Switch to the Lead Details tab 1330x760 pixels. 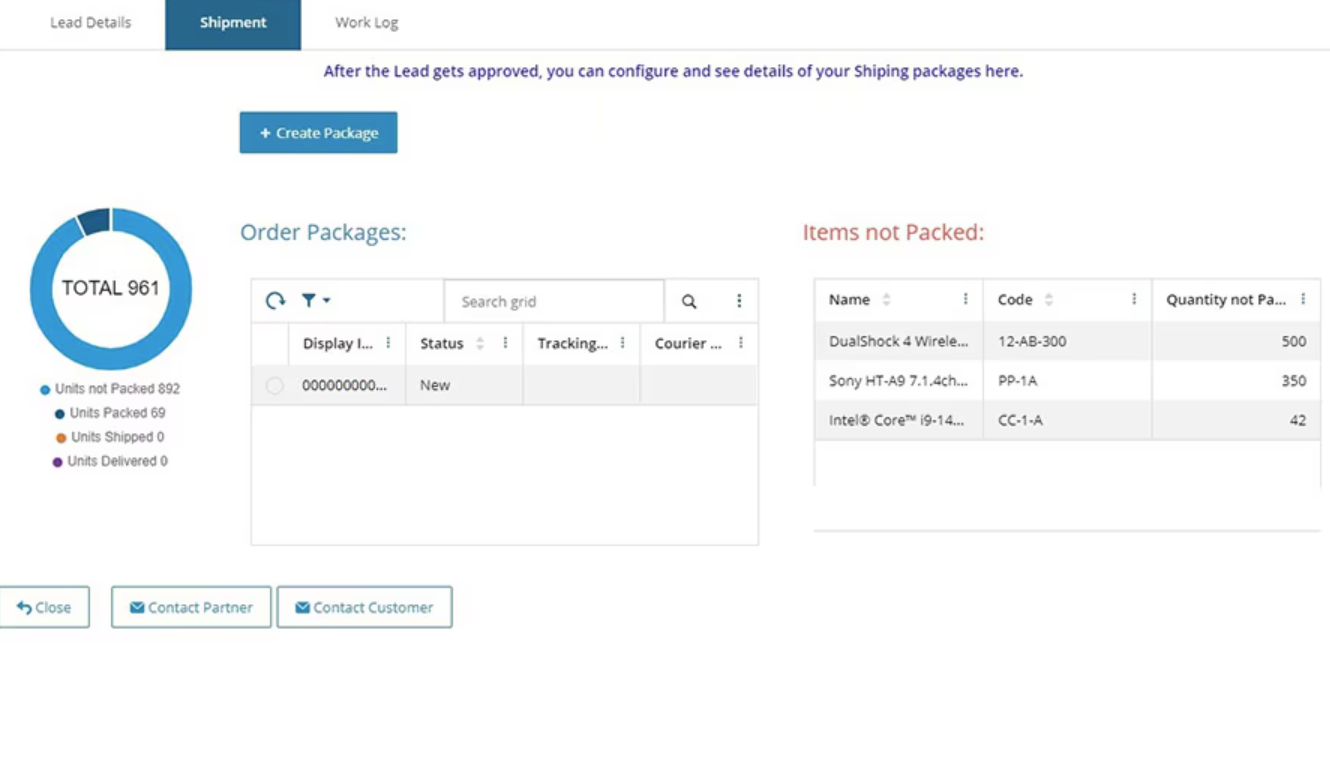tap(90, 22)
